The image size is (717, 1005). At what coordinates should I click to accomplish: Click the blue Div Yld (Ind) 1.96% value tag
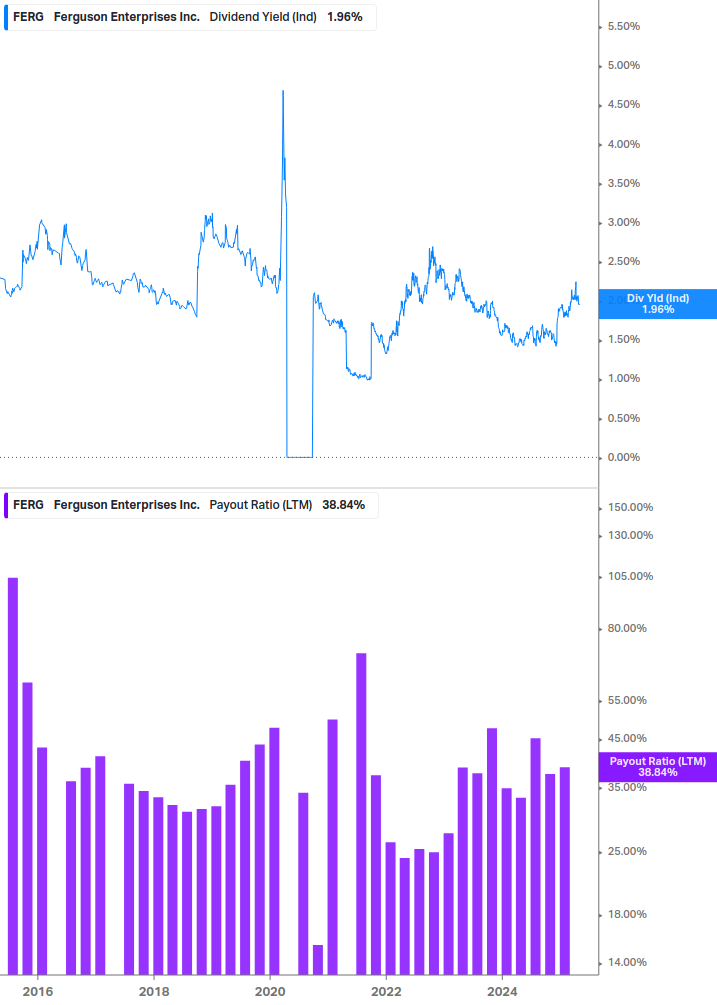pos(657,304)
